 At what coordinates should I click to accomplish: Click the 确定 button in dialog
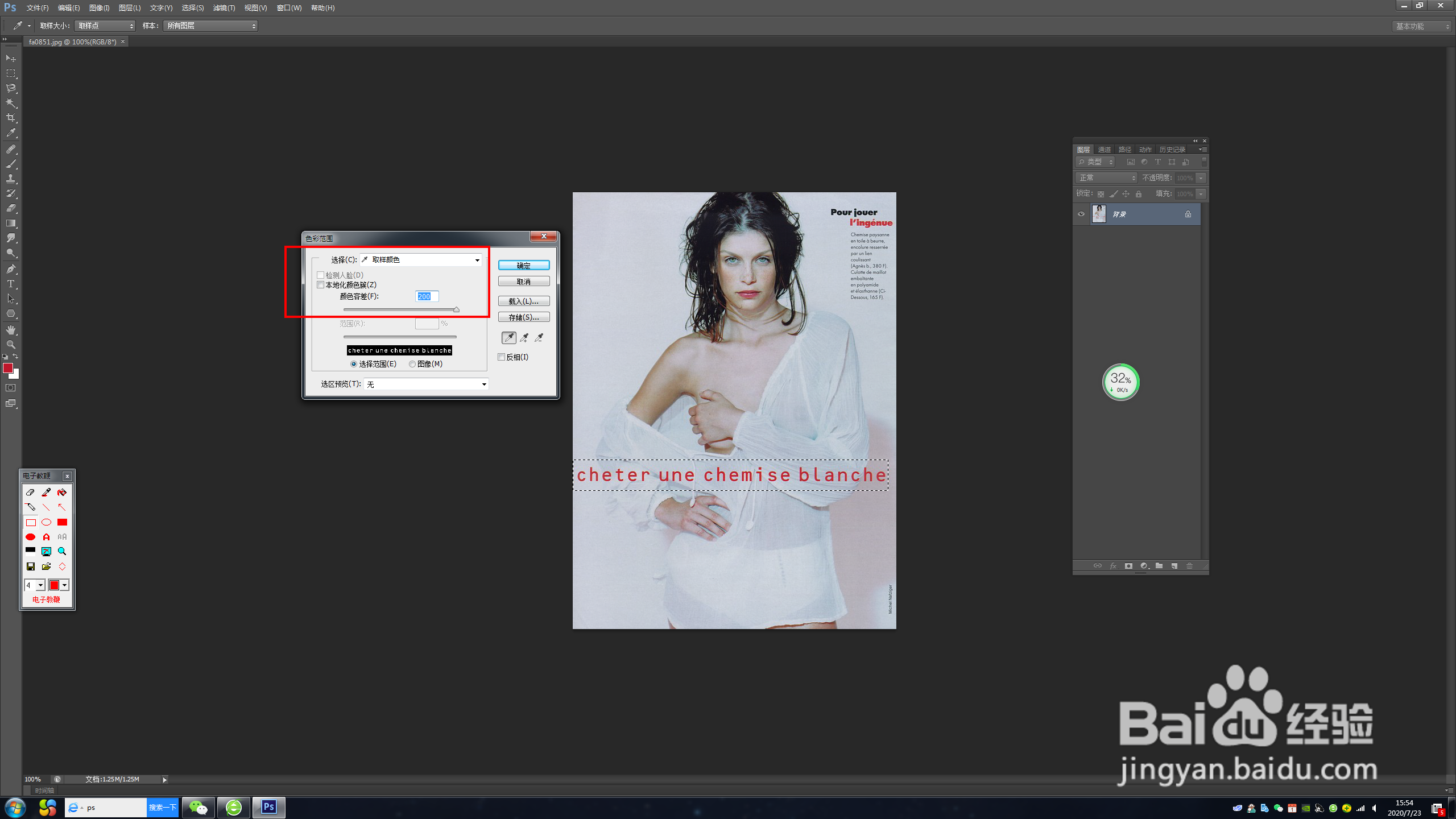click(x=523, y=266)
